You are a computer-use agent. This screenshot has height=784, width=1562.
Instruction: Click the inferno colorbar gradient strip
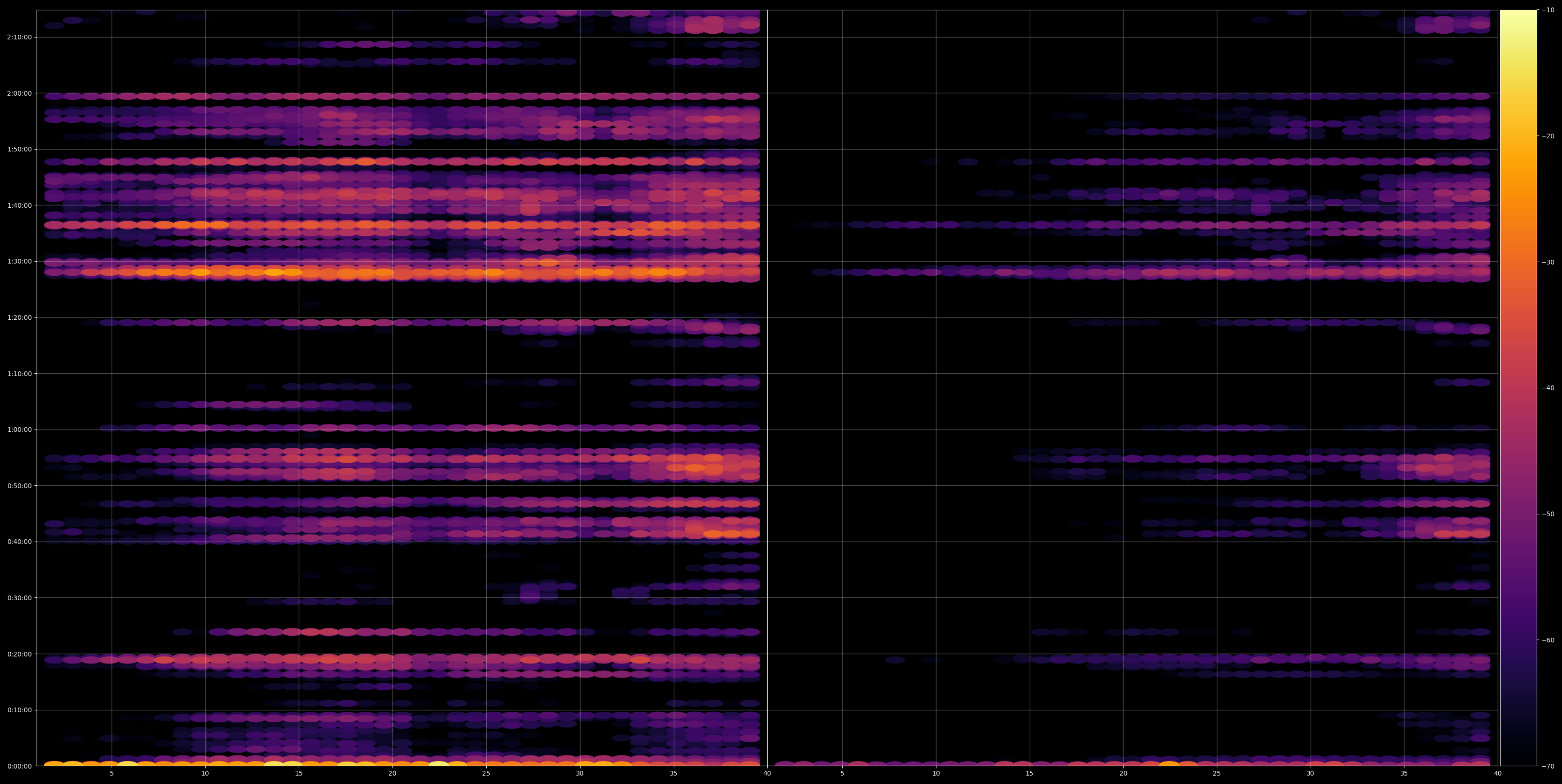[x=1518, y=388]
